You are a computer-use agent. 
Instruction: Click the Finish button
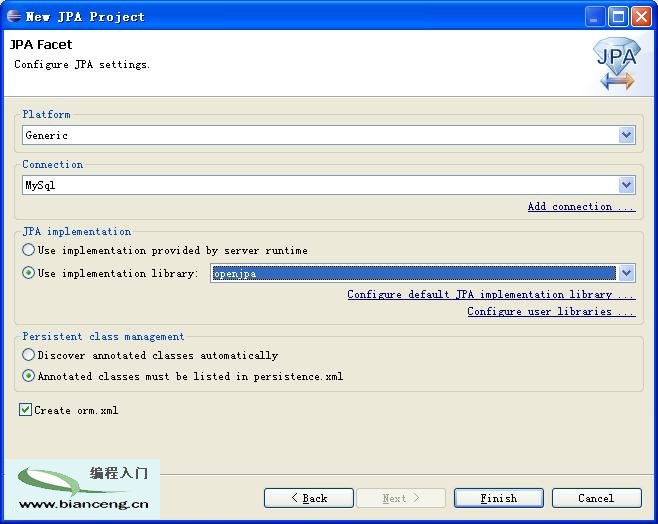point(499,498)
